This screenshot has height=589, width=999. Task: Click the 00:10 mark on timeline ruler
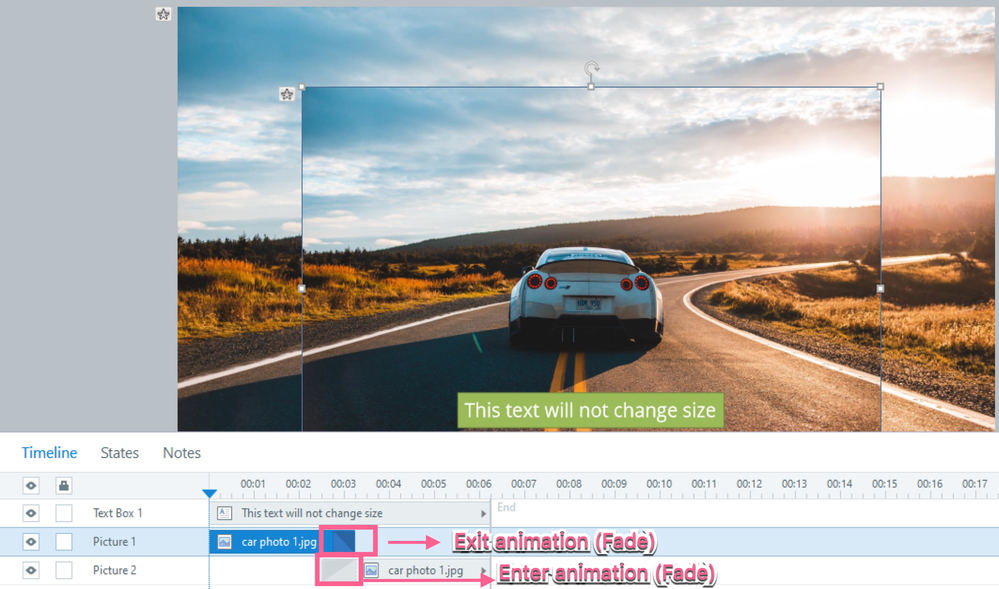659,484
